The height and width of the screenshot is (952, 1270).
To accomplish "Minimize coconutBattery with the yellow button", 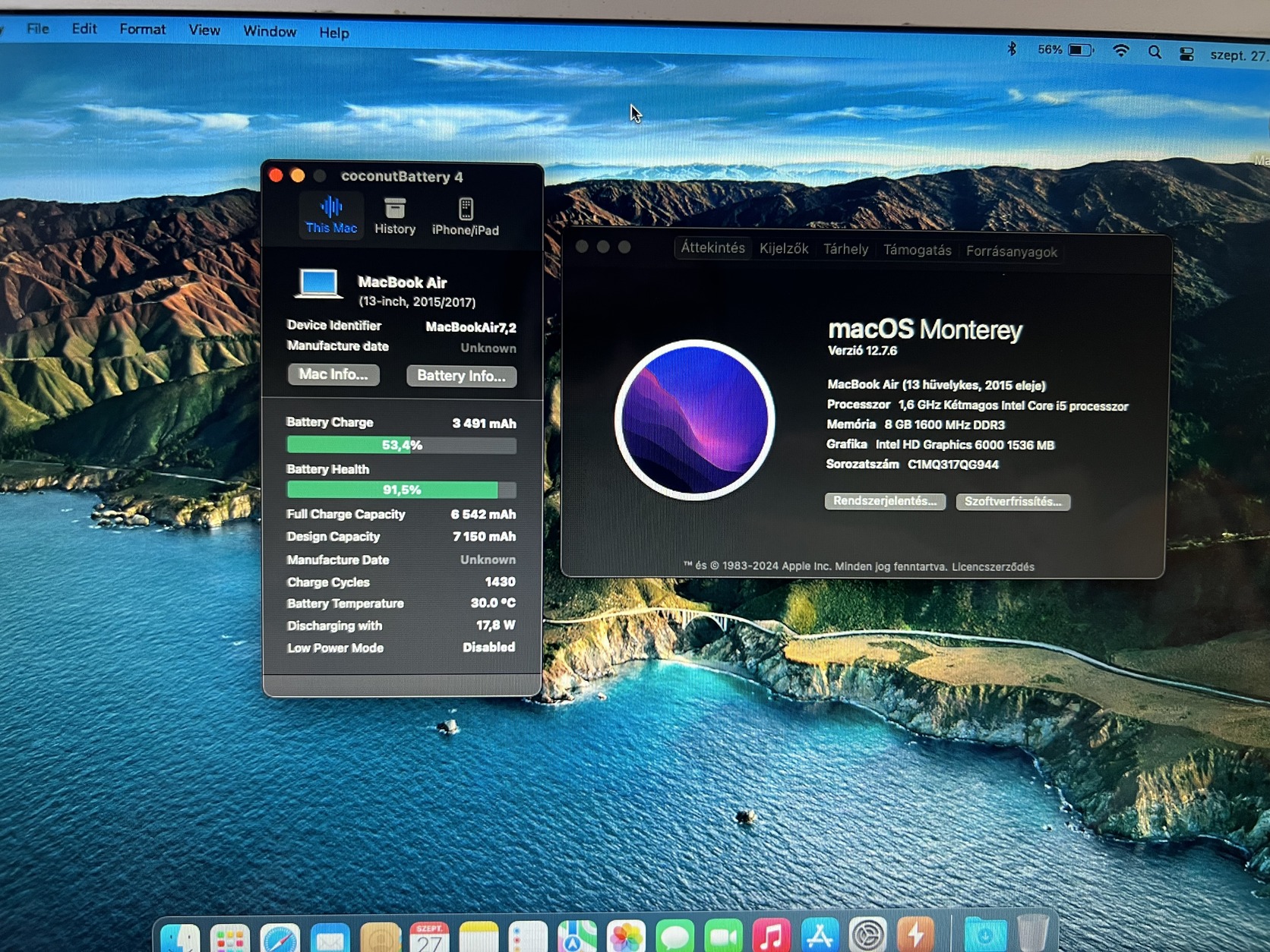I will coord(298,175).
